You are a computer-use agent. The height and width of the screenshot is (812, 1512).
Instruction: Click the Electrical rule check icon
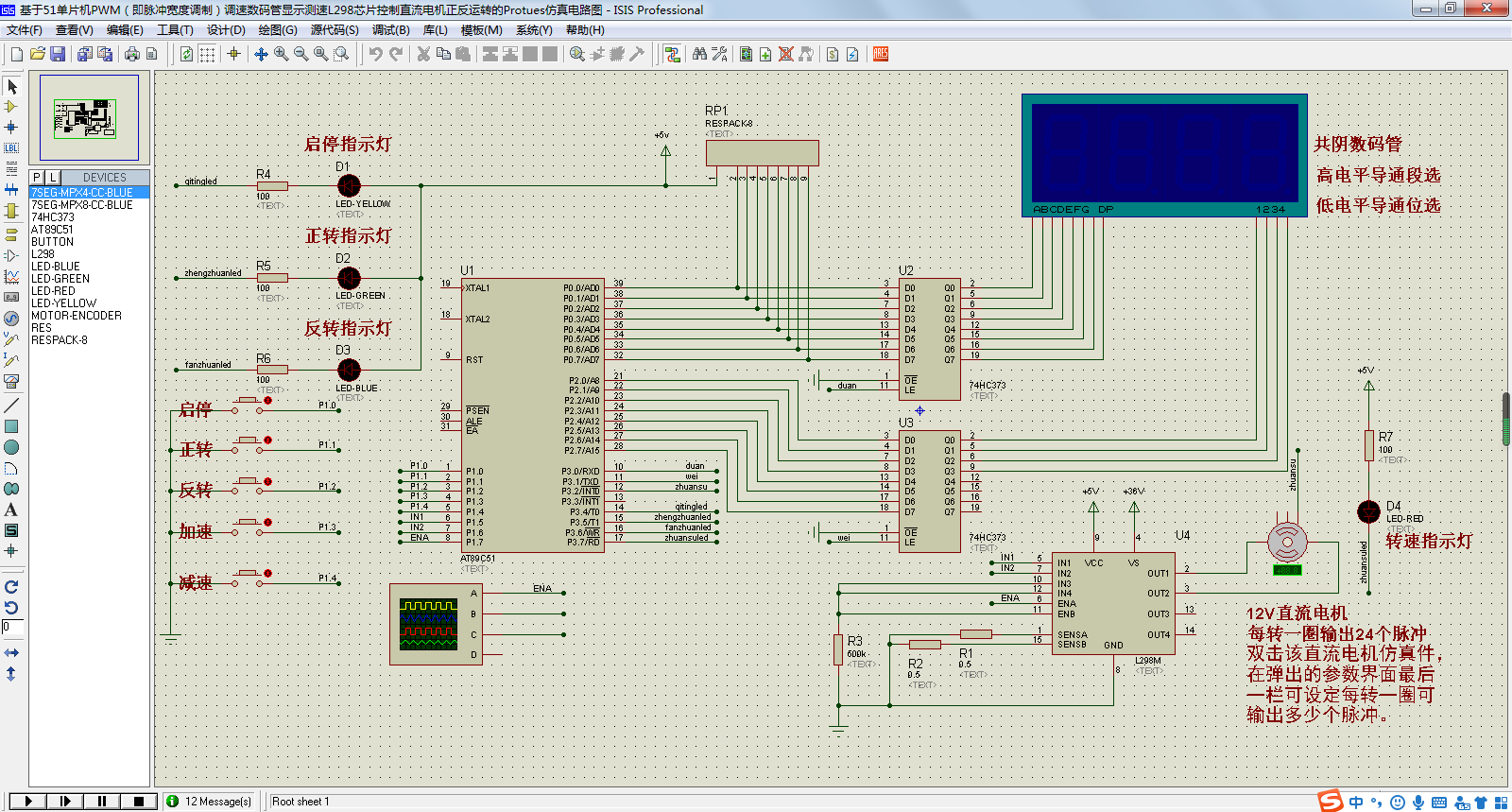coord(852,54)
